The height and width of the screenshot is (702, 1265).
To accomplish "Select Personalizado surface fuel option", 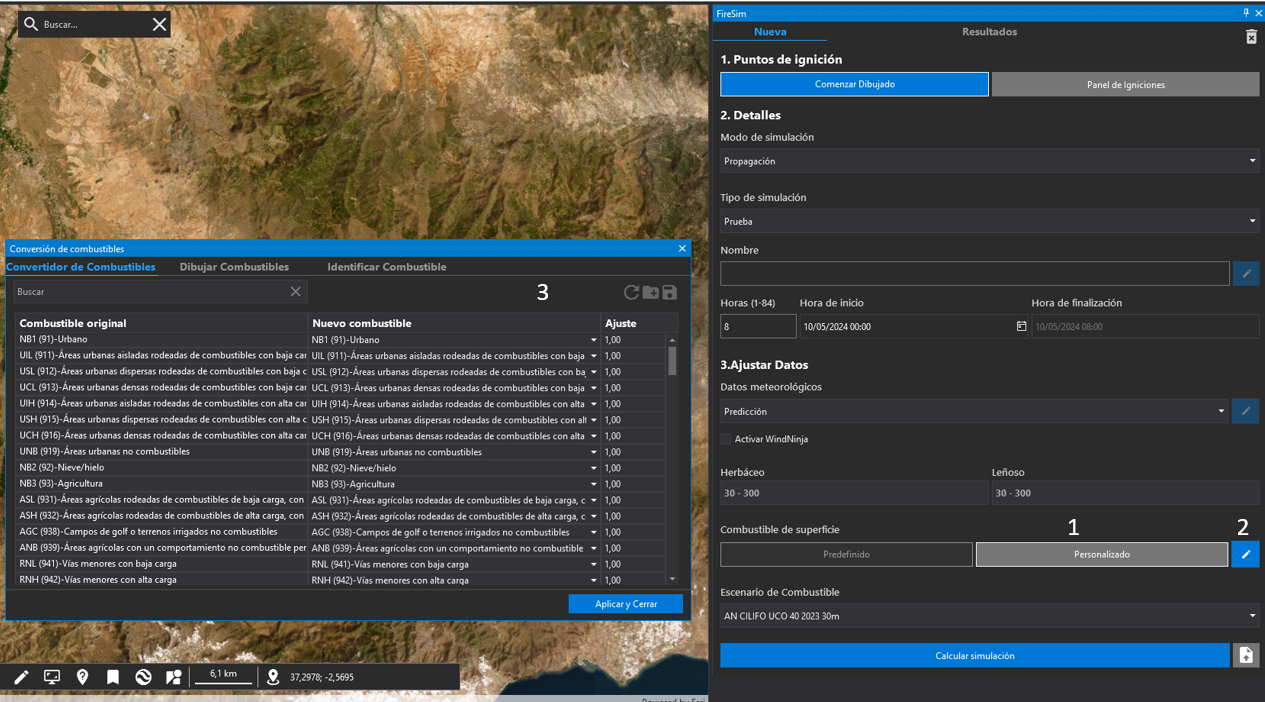I will [1101, 554].
